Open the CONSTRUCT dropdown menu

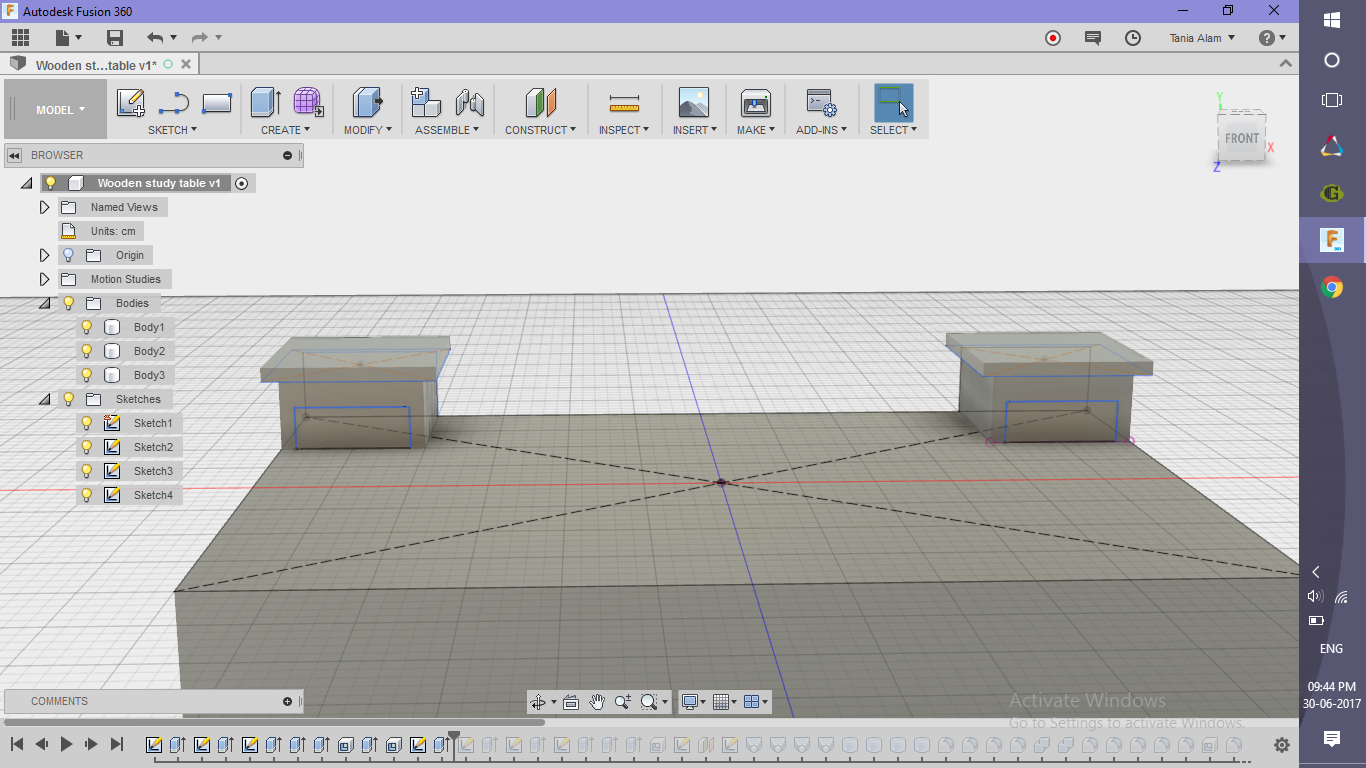pyautogui.click(x=540, y=130)
